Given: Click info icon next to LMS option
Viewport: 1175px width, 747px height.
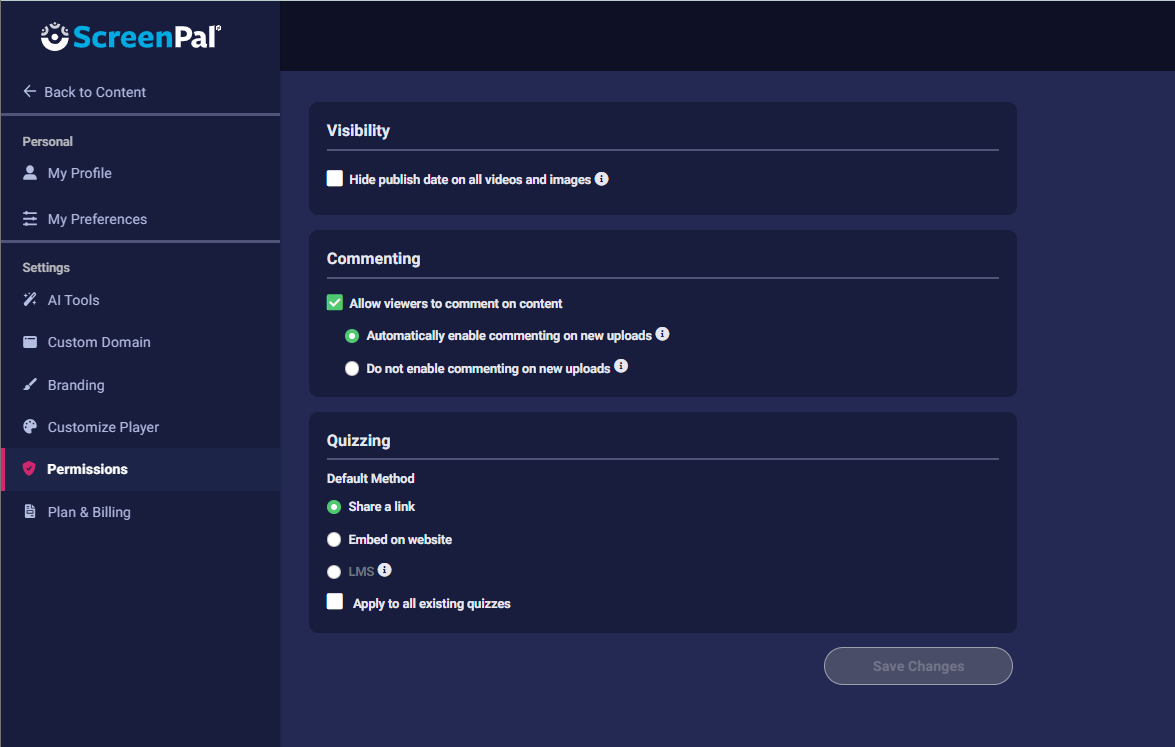Looking at the screenshot, I should click(384, 570).
